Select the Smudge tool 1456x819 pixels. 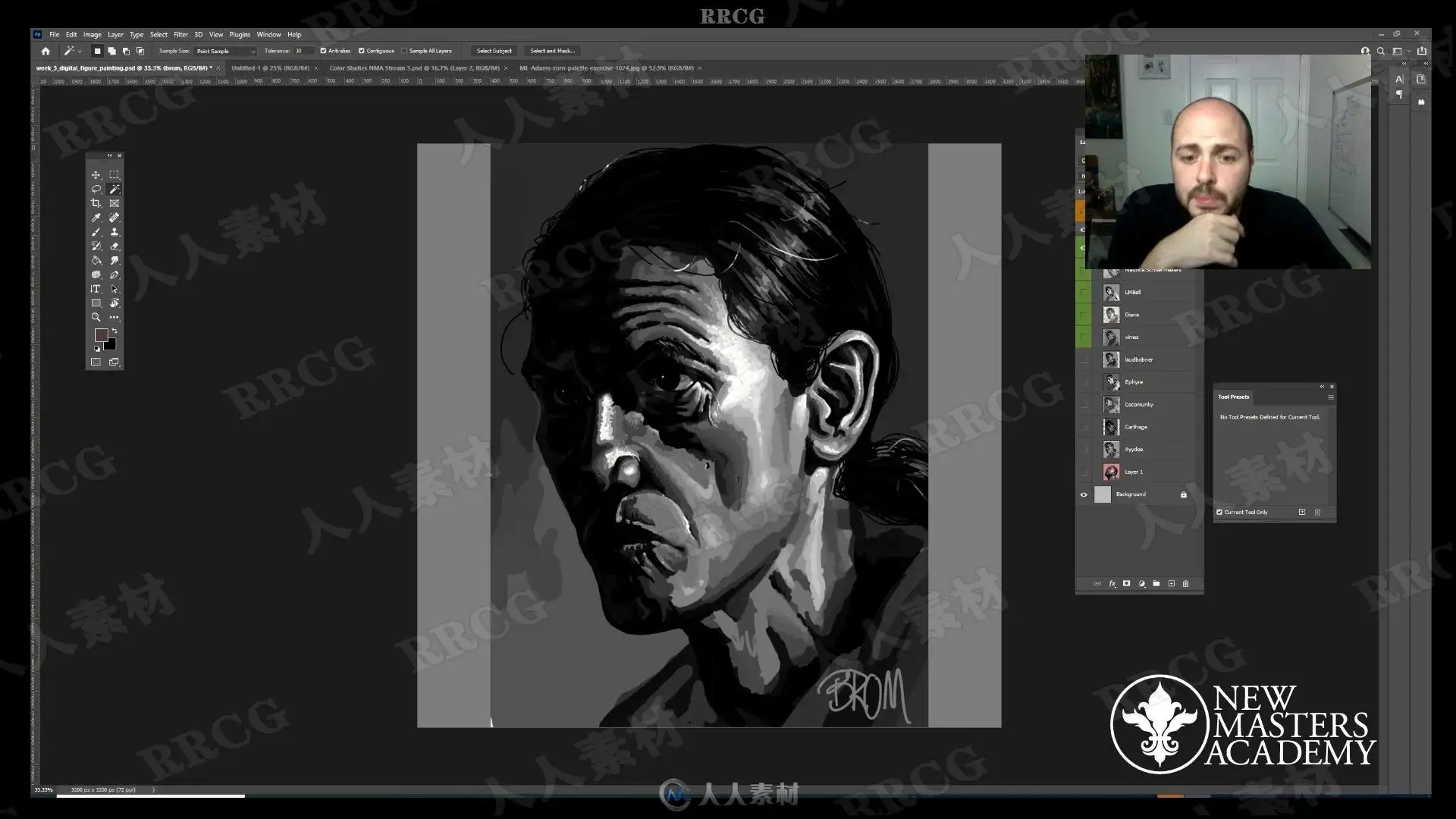pos(115,260)
